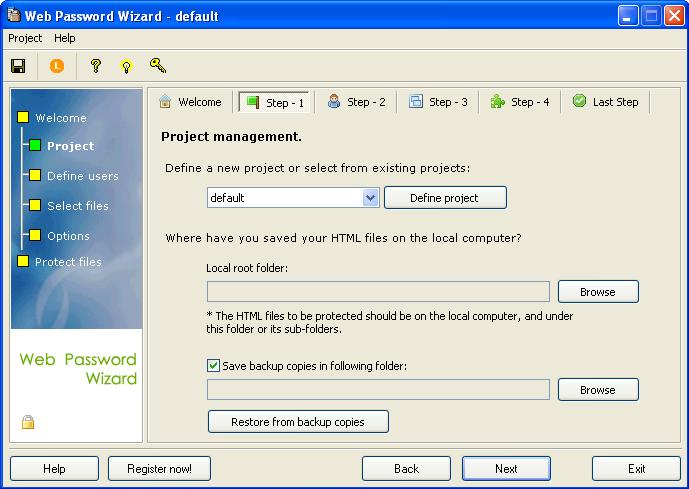
Task: Minimize the Web Password Wizard window
Action: (x=627, y=16)
